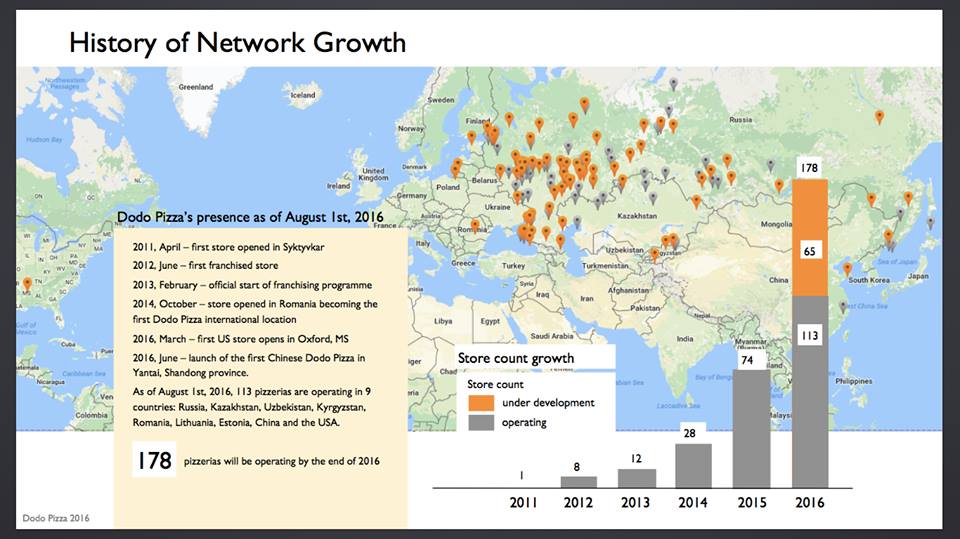
Task: Click the orange pin left of Mongolia label
Action: point(778,184)
